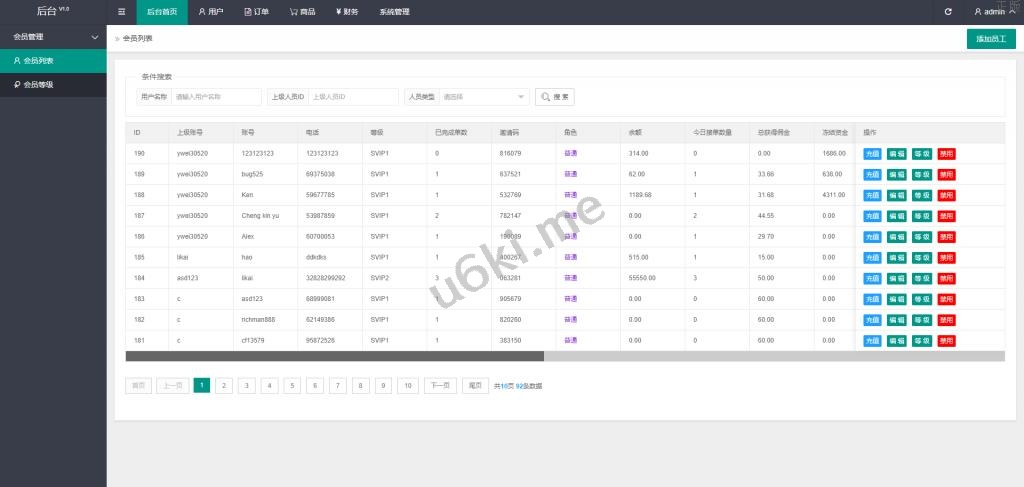Switch to the 后台首页 tab

[161, 12]
